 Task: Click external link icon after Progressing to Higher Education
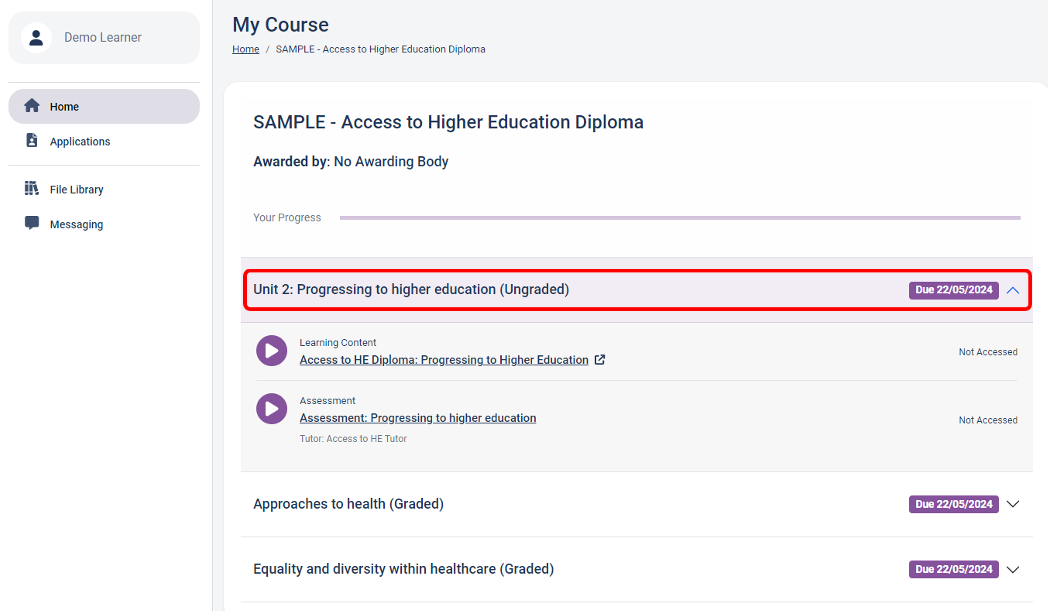click(600, 360)
